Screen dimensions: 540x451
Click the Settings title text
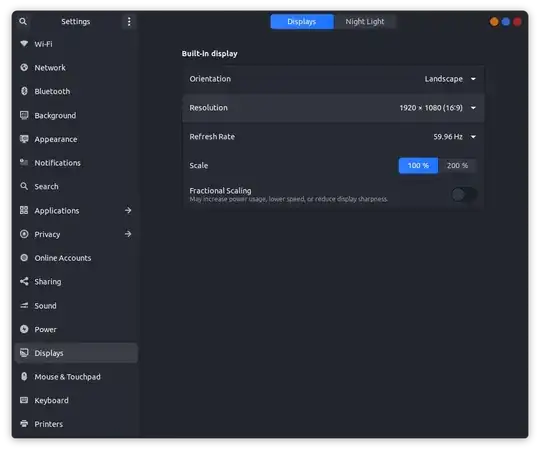[x=76, y=22]
